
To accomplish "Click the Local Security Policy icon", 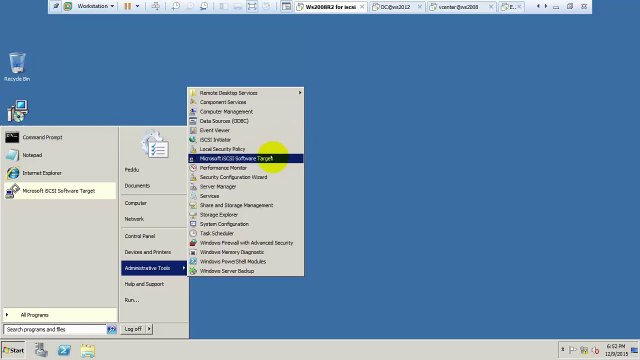I will click(193, 149).
